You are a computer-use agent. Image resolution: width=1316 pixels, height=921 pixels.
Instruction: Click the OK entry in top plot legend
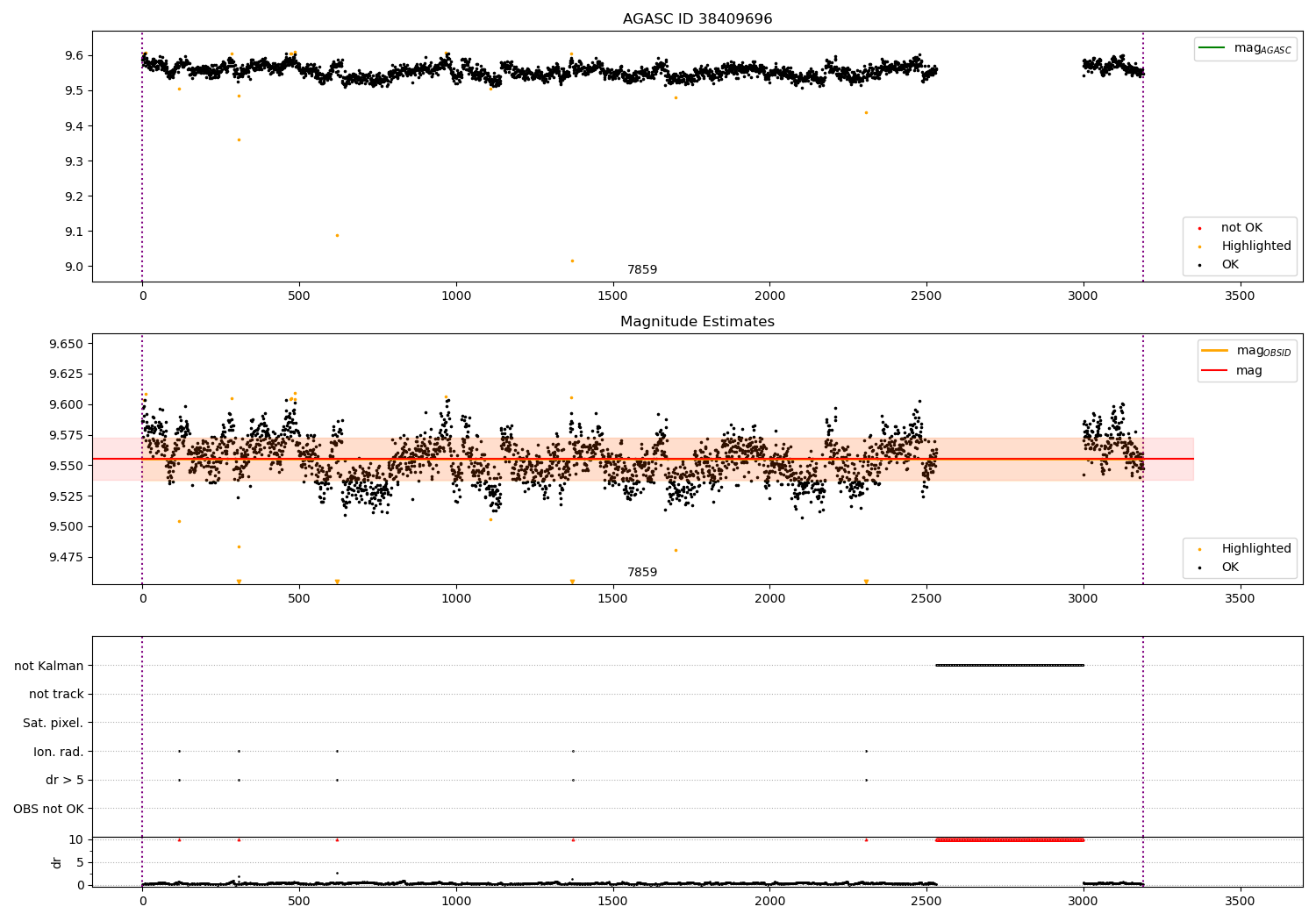(1230, 265)
